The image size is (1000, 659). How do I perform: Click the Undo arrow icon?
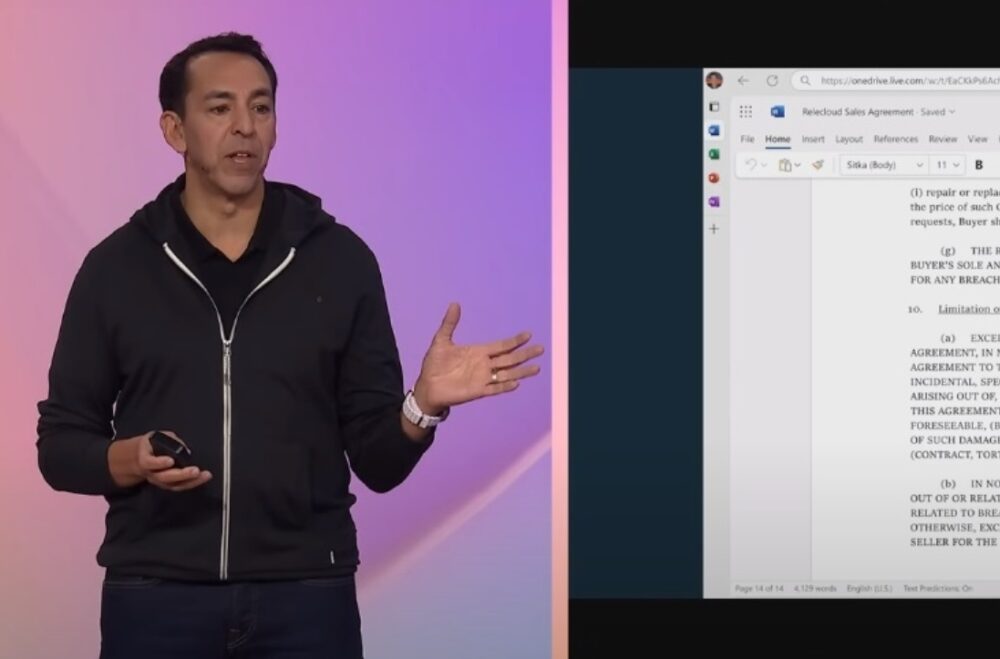click(751, 165)
